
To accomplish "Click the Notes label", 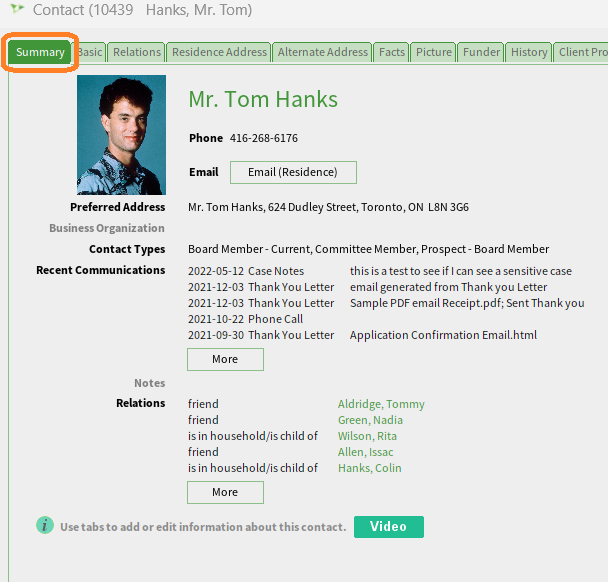I will pos(150,383).
